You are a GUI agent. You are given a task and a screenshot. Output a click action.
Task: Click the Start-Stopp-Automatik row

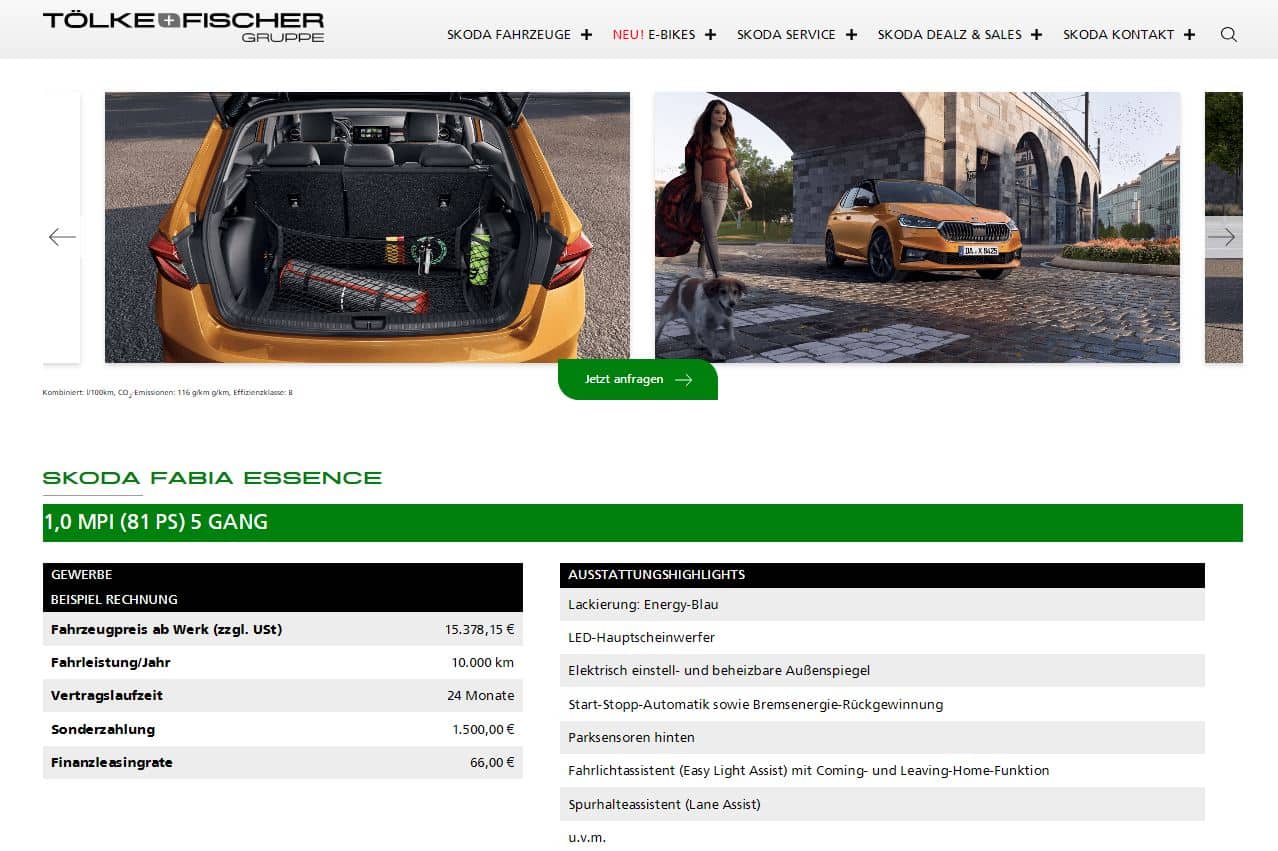coord(882,704)
